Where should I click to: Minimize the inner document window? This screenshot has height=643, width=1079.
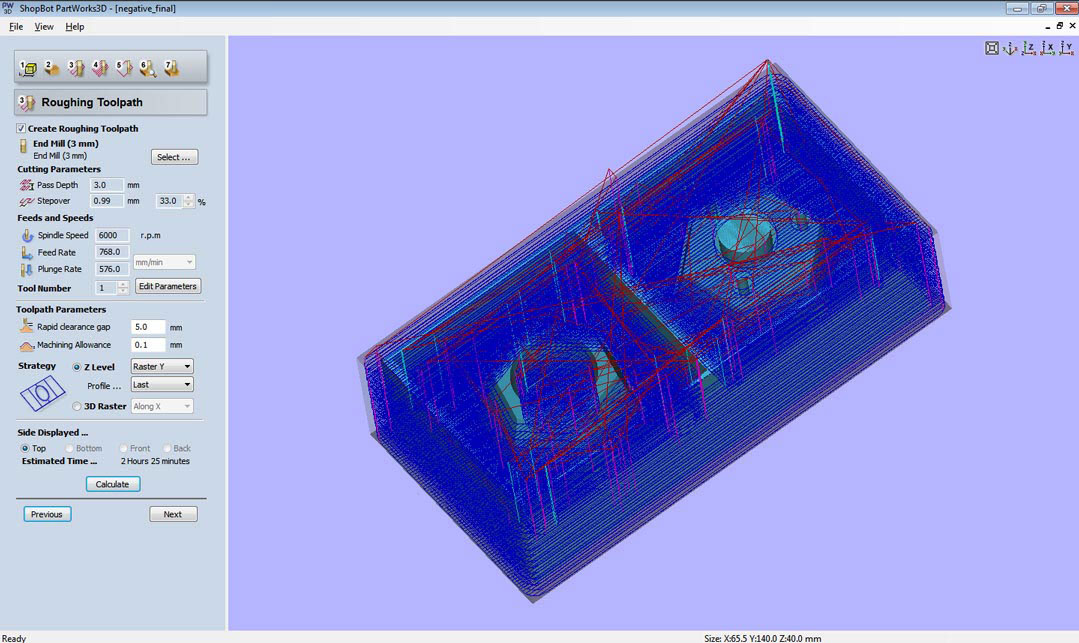(x=1047, y=26)
